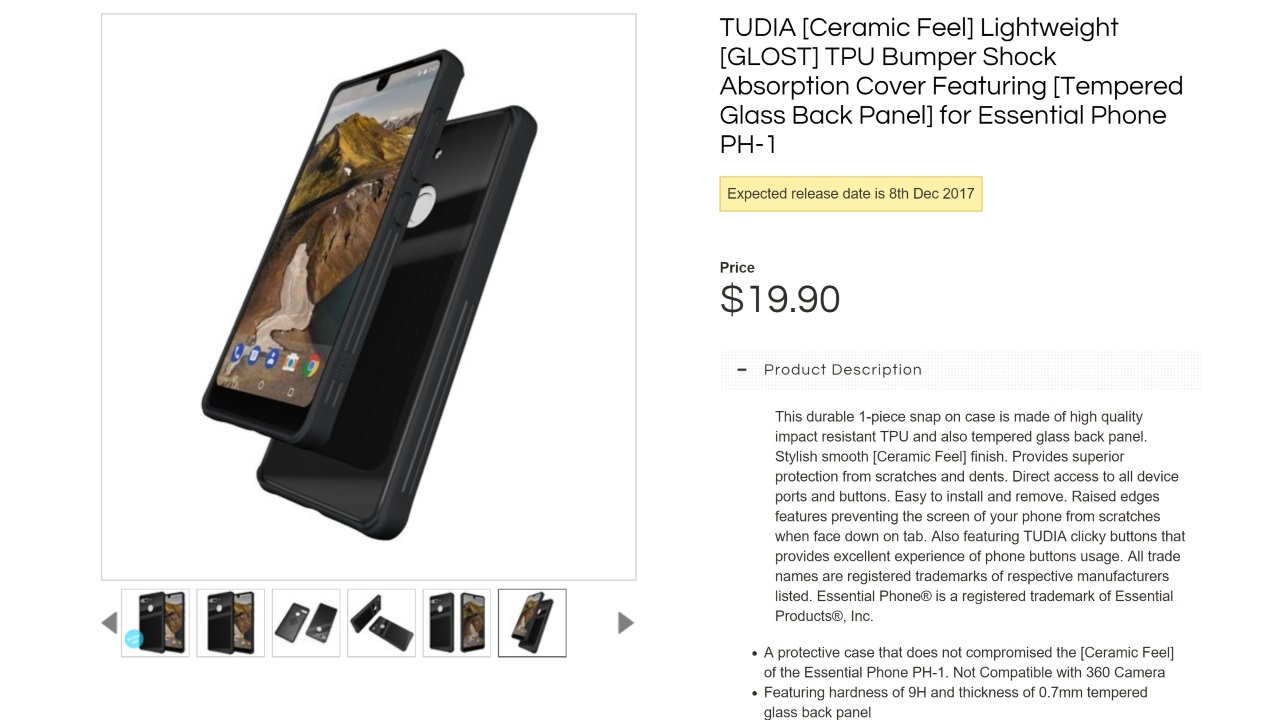The height and width of the screenshot is (720, 1280).
Task: Click the previous thumbnails left arrow
Action: click(110, 623)
